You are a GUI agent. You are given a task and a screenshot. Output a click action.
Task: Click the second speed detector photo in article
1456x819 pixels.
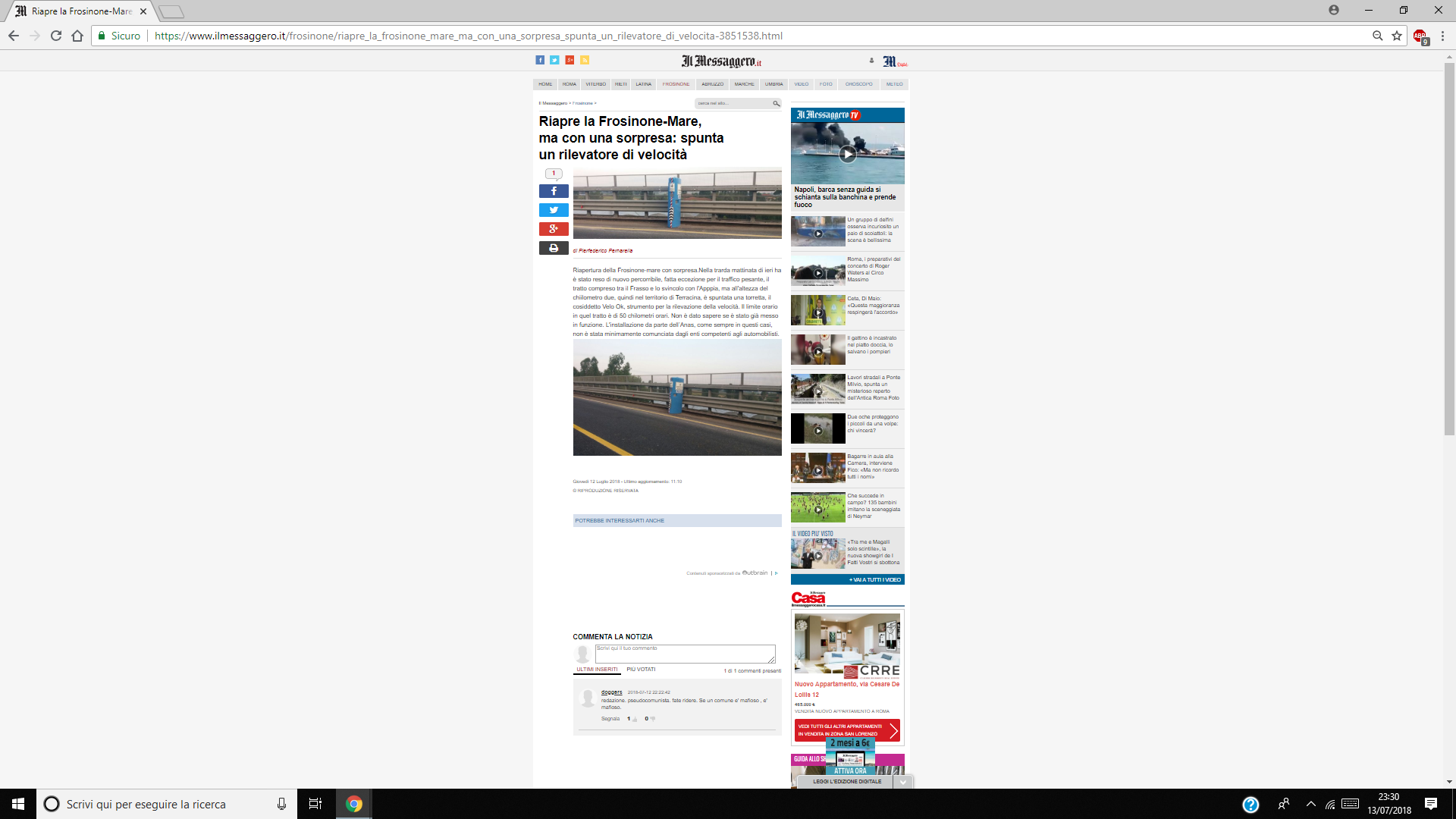coord(677,397)
